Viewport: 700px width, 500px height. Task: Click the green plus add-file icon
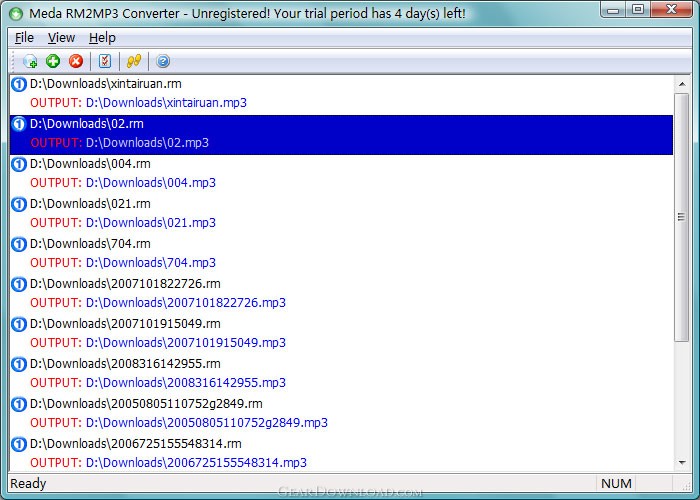coord(53,61)
